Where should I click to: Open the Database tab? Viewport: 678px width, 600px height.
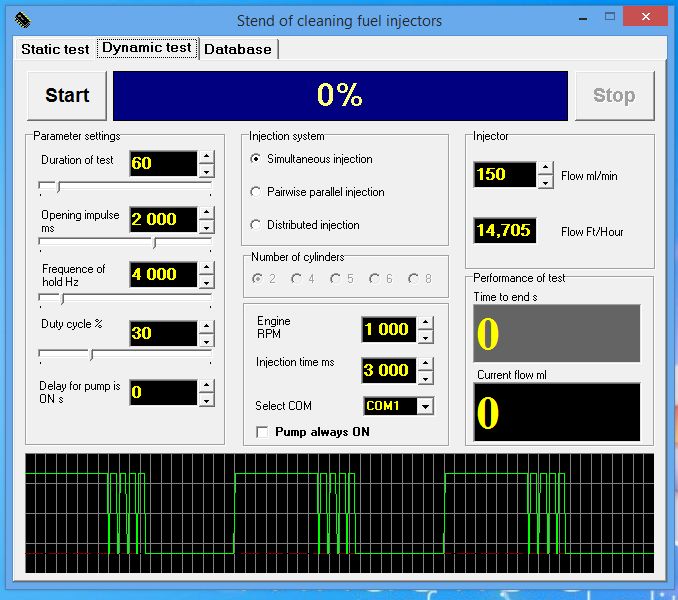(238, 49)
